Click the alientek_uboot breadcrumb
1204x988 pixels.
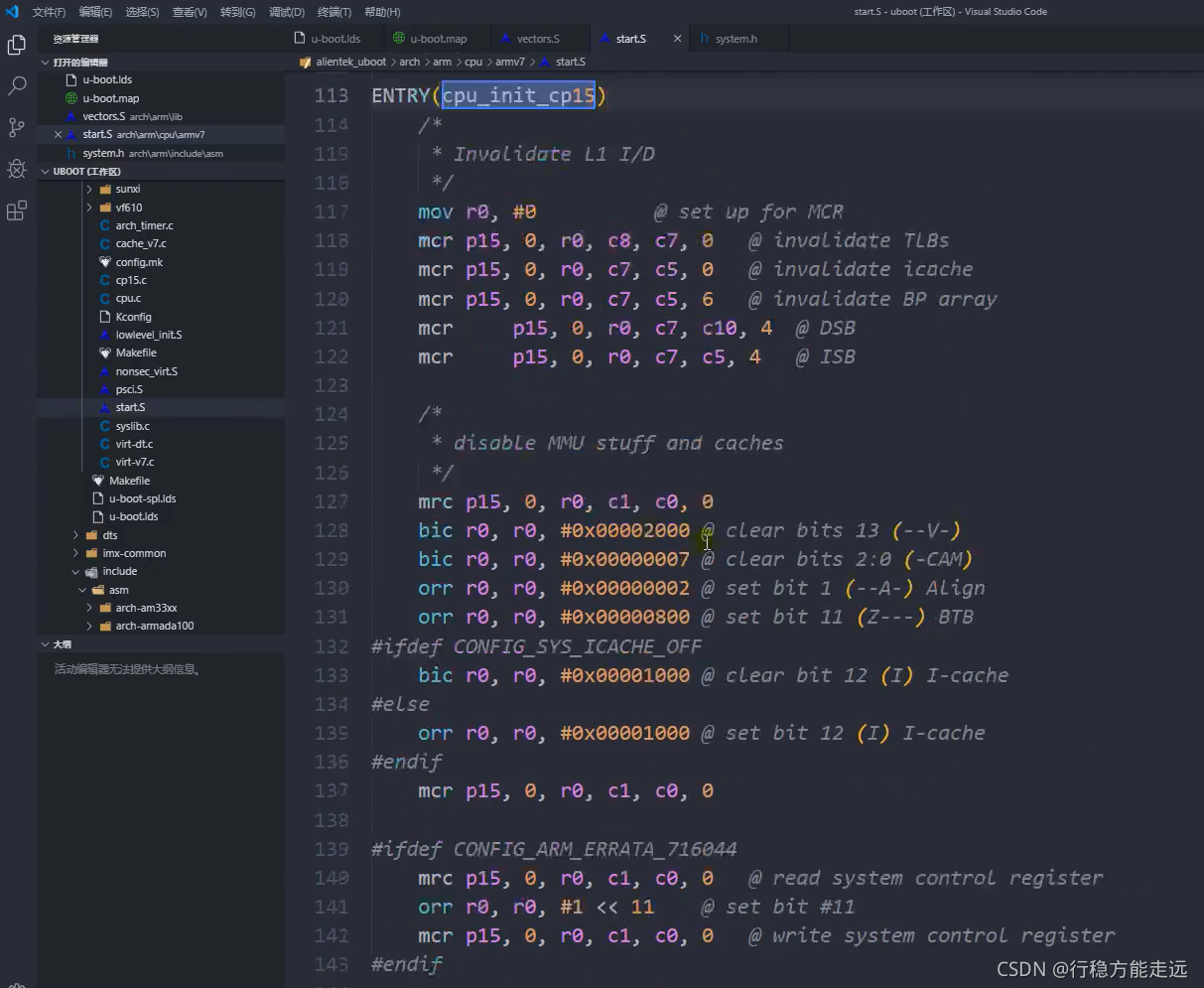pyautogui.click(x=350, y=62)
